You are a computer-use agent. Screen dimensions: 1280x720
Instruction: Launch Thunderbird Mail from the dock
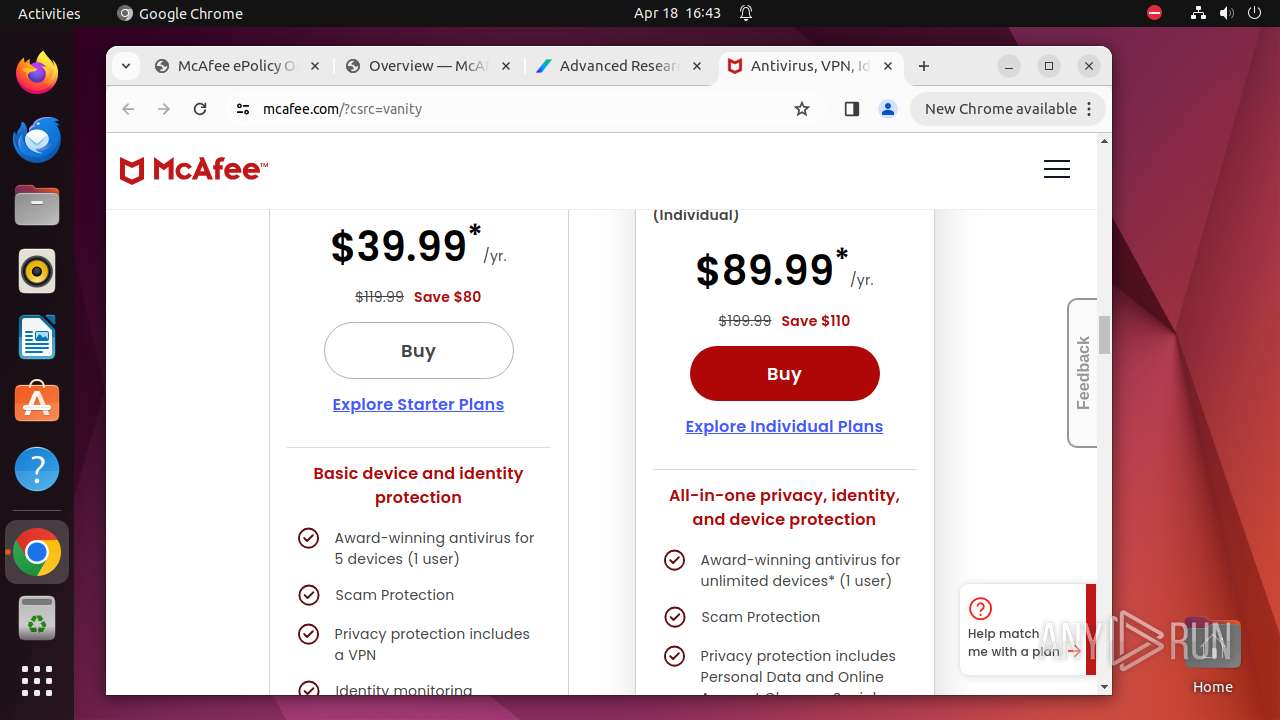[37, 140]
